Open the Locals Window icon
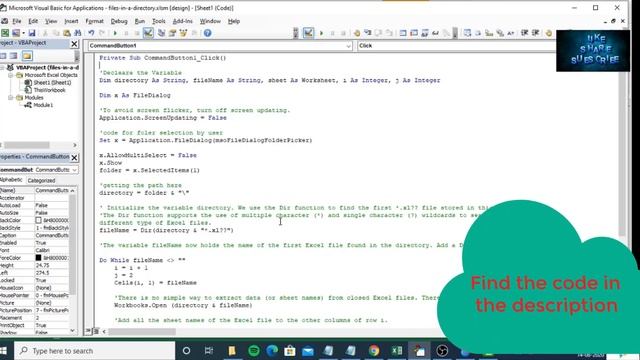The height and width of the screenshot is (360, 640). 403,33
